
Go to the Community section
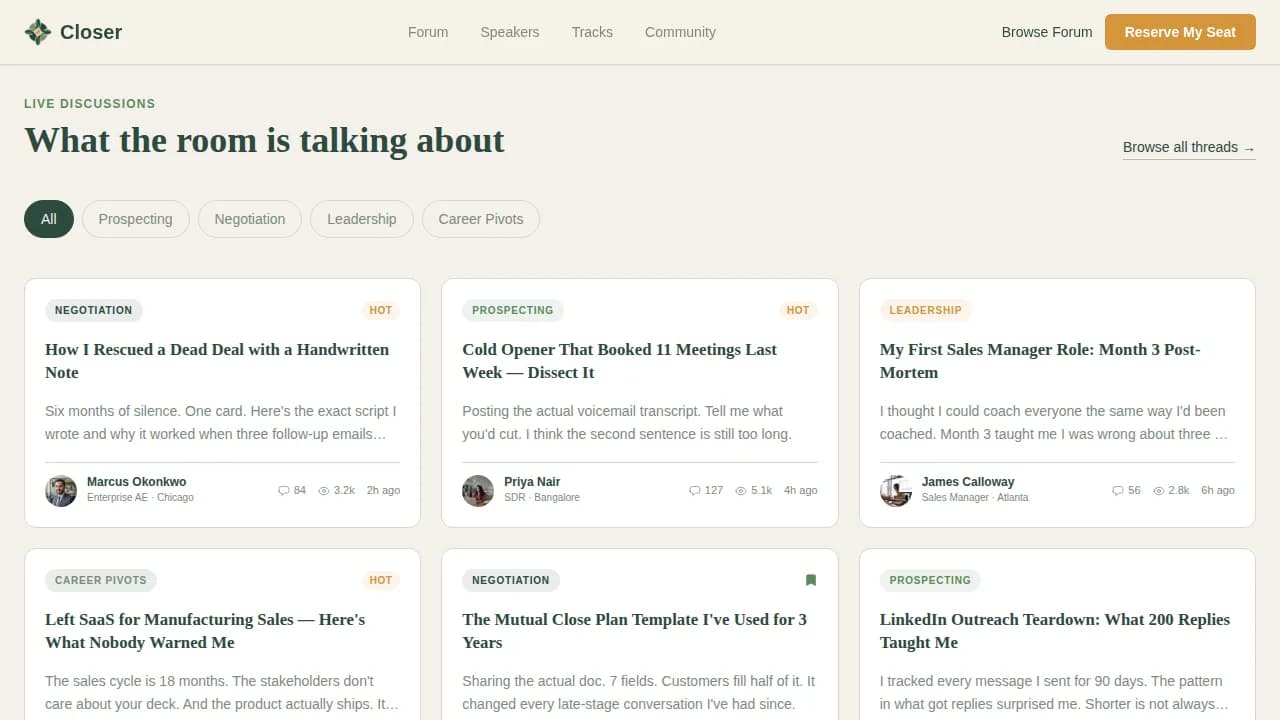pyautogui.click(x=680, y=32)
